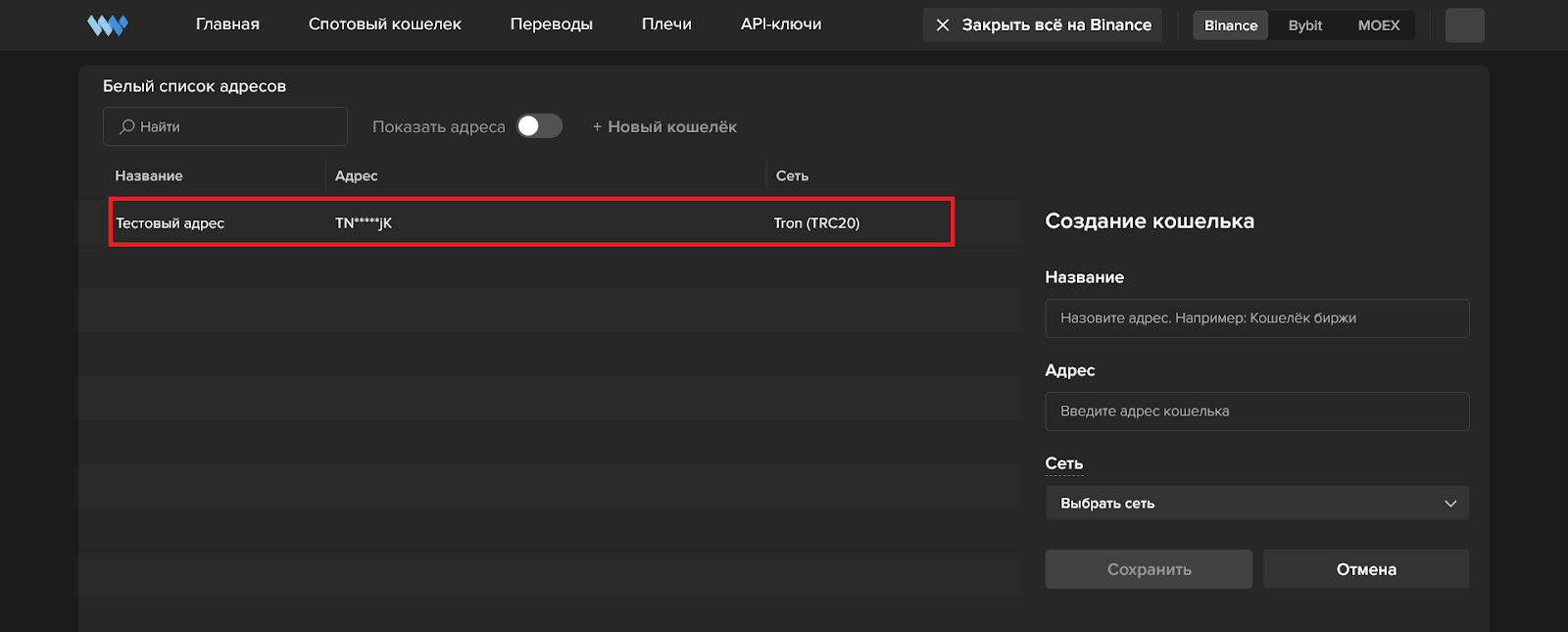
Task: Click the app logo in top-left corner
Action: coord(107,25)
